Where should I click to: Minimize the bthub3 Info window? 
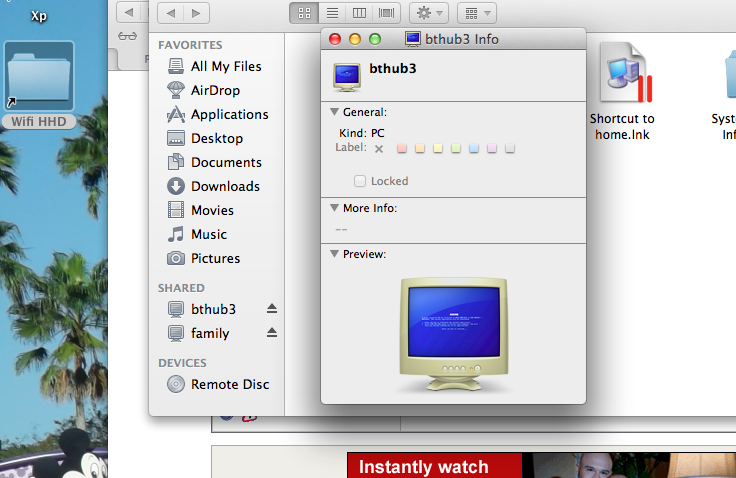click(355, 39)
